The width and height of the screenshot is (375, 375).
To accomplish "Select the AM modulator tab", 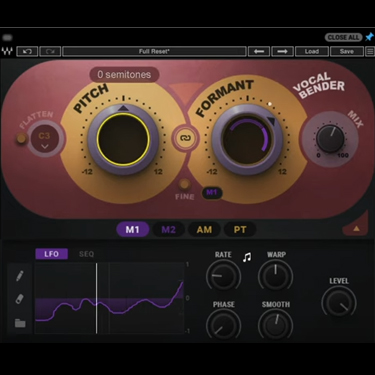I will [x=204, y=230].
